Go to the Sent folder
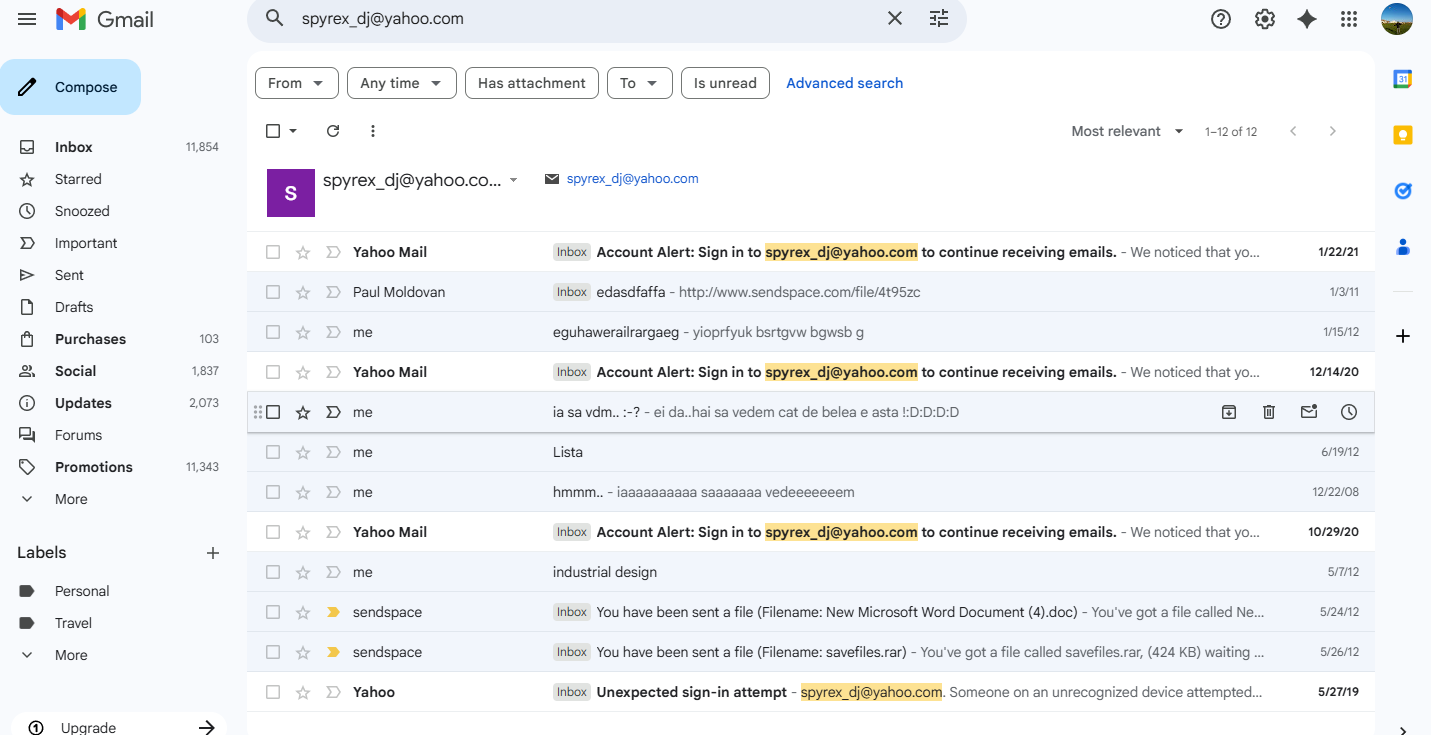This screenshot has height=735, width=1431. click(x=70, y=275)
